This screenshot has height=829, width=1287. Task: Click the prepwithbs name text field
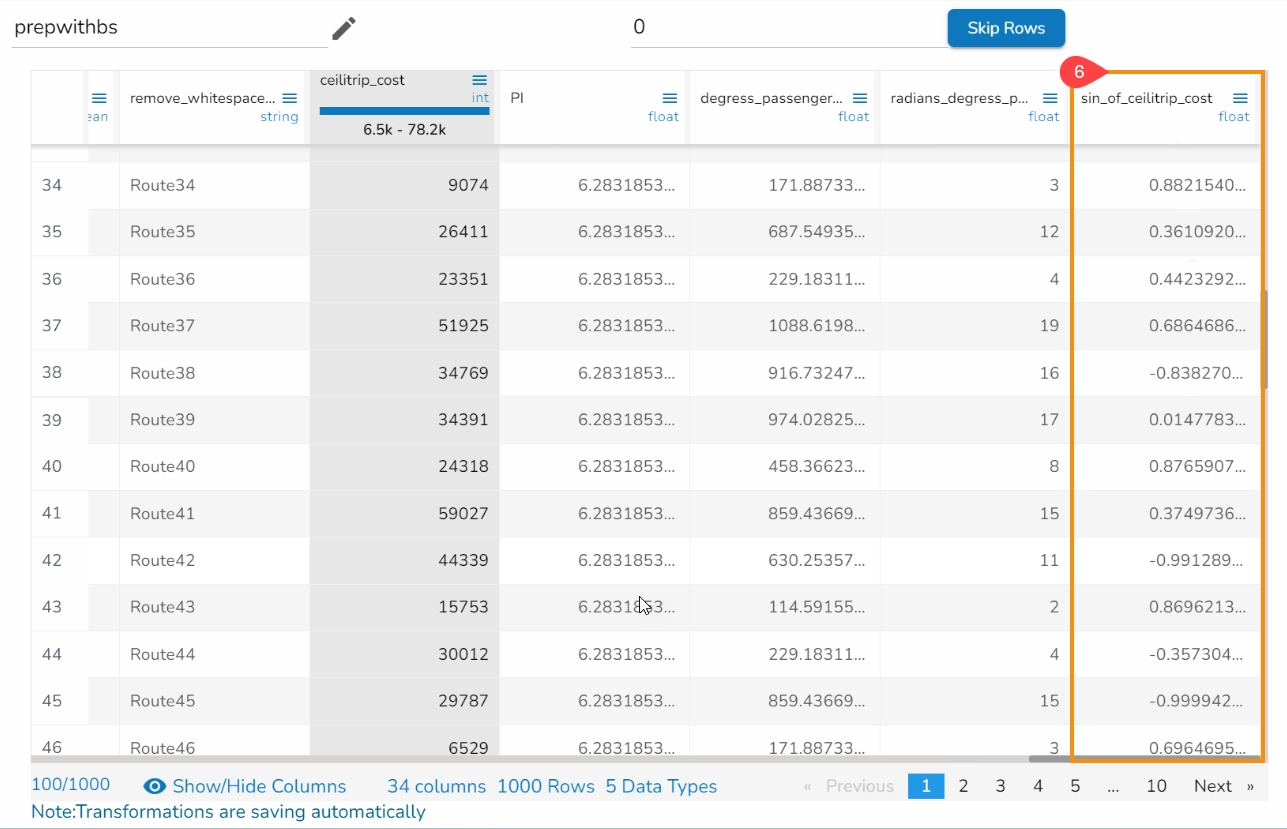tap(168, 28)
